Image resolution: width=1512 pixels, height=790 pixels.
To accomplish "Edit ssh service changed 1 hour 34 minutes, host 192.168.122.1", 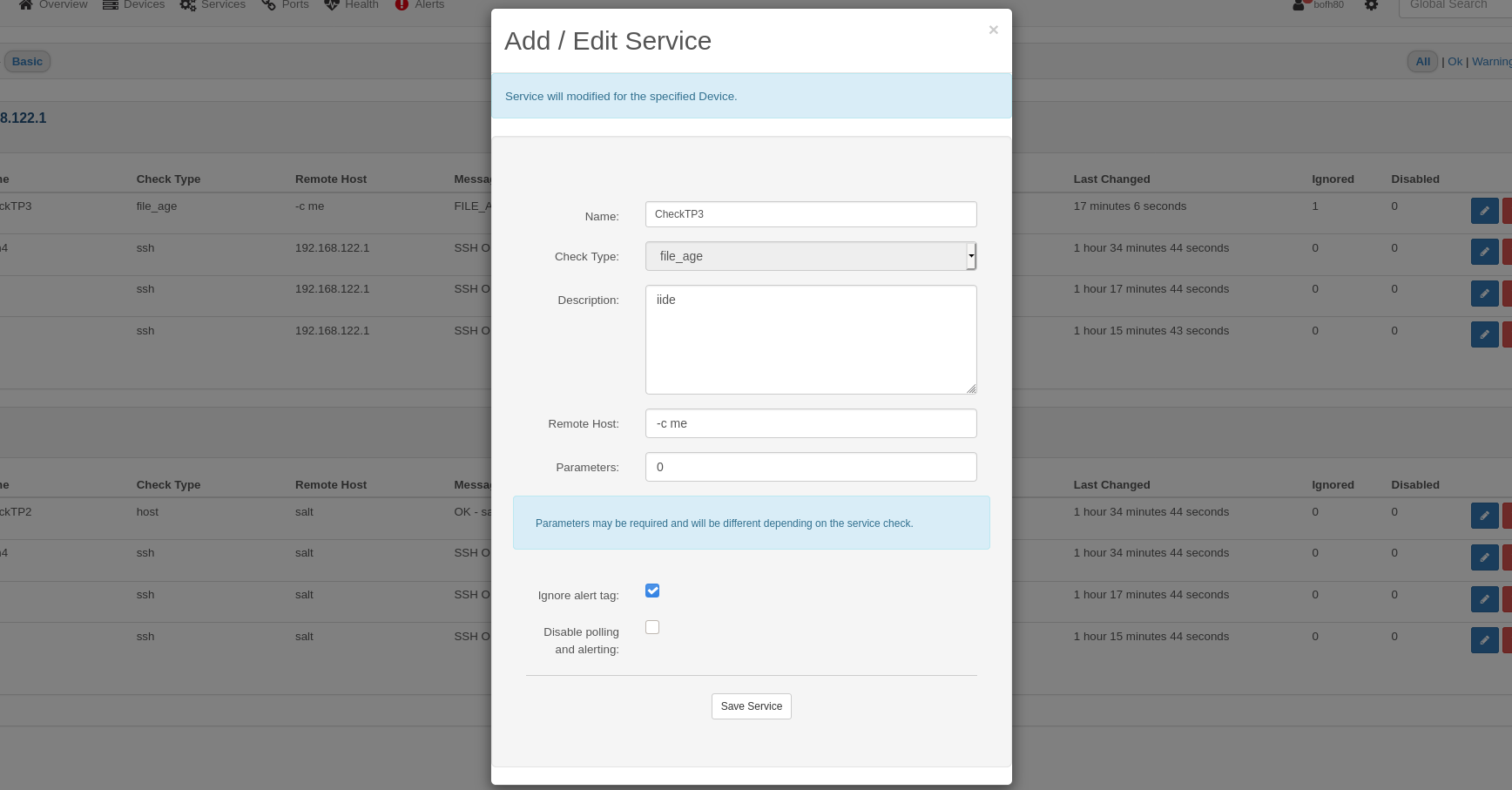I will click(1484, 252).
